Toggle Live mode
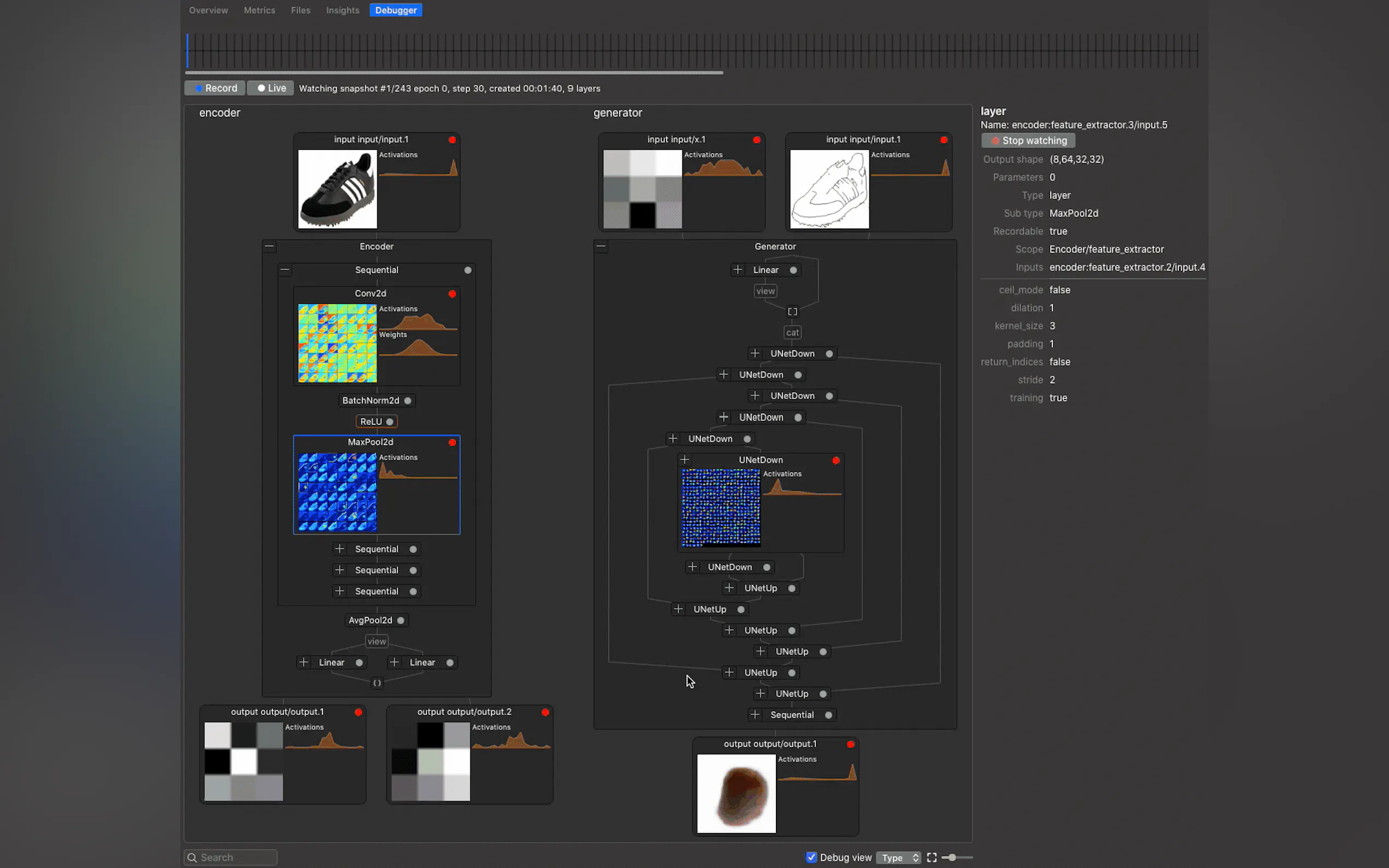 coord(271,89)
